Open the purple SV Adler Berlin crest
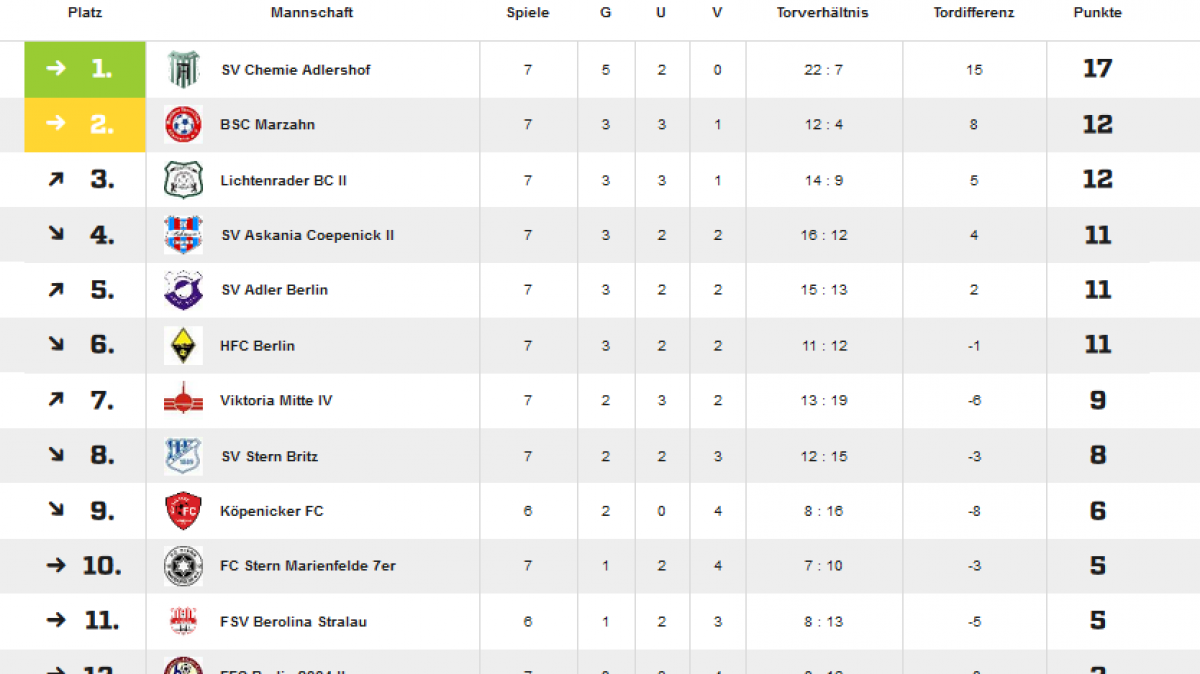This screenshot has width=1200, height=674. (183, 290)
